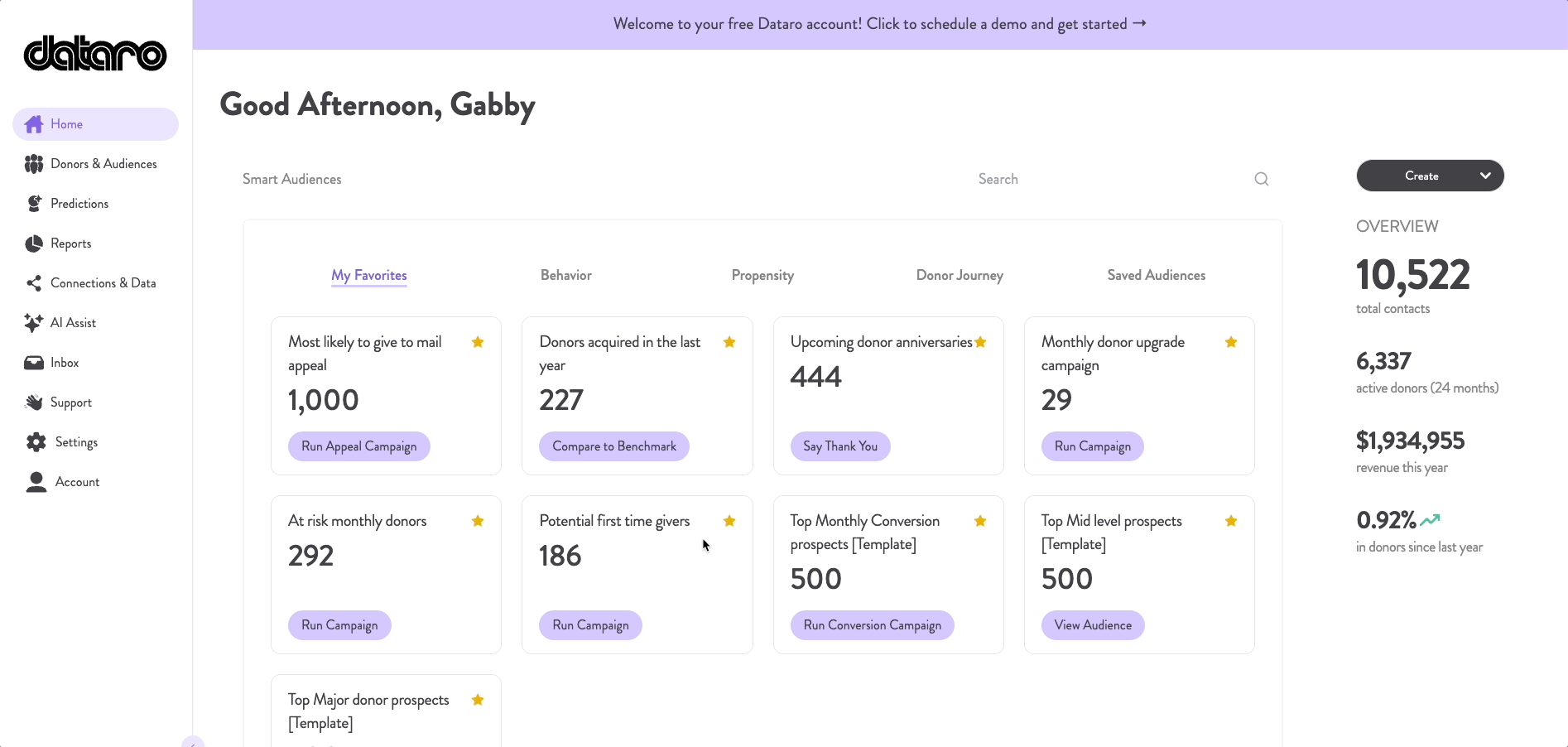Select the Predictions sidebar icon
1568x747 pixels.
[x=34, y=203]
